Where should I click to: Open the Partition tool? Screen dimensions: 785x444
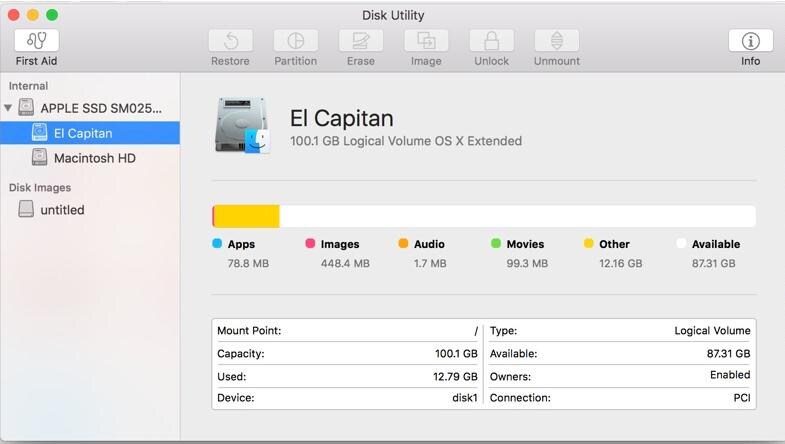(296, 40)
